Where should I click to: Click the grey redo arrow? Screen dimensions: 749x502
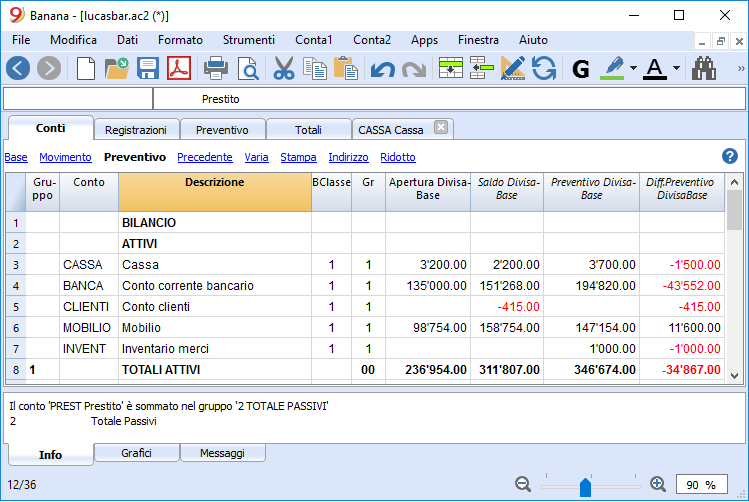pyautogui.click(x=414, y=69)
